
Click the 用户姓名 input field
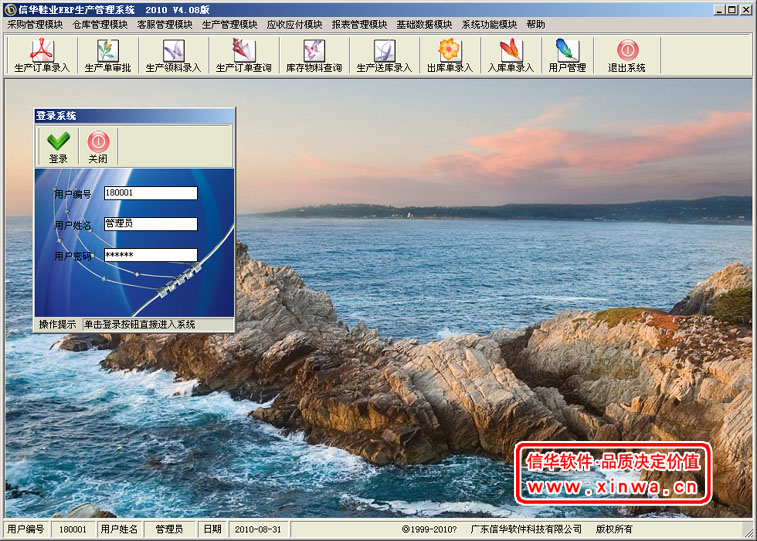pos(151,224)
